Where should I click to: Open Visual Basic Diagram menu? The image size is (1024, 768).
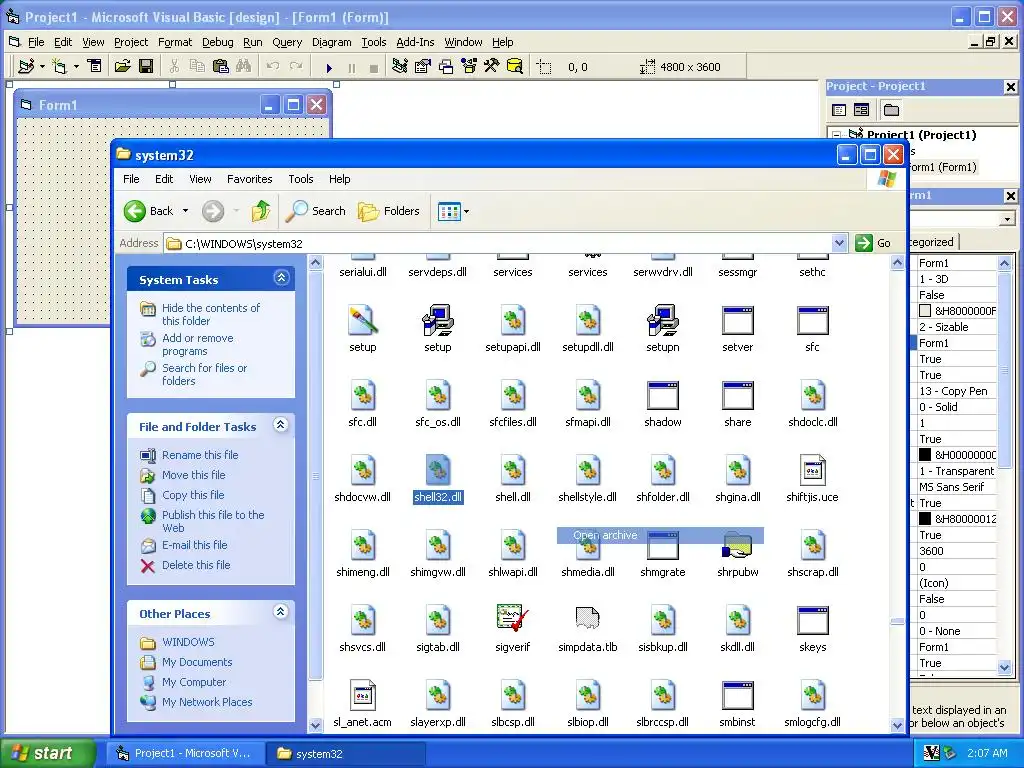point(331,42)
